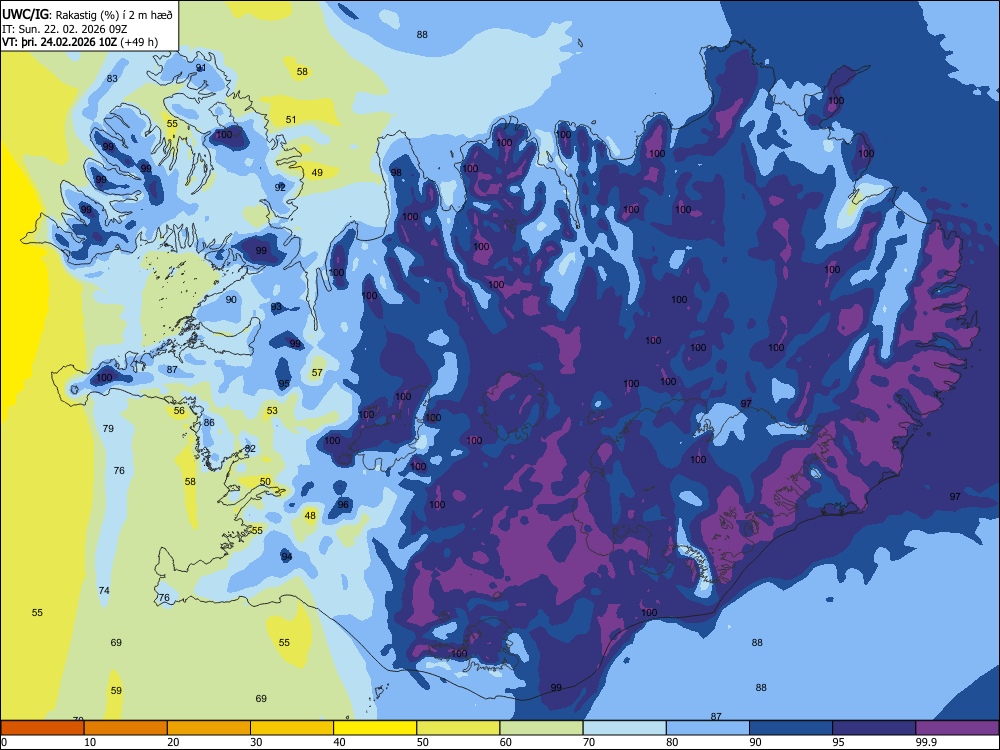Click the legend scale label '70'

589,742
